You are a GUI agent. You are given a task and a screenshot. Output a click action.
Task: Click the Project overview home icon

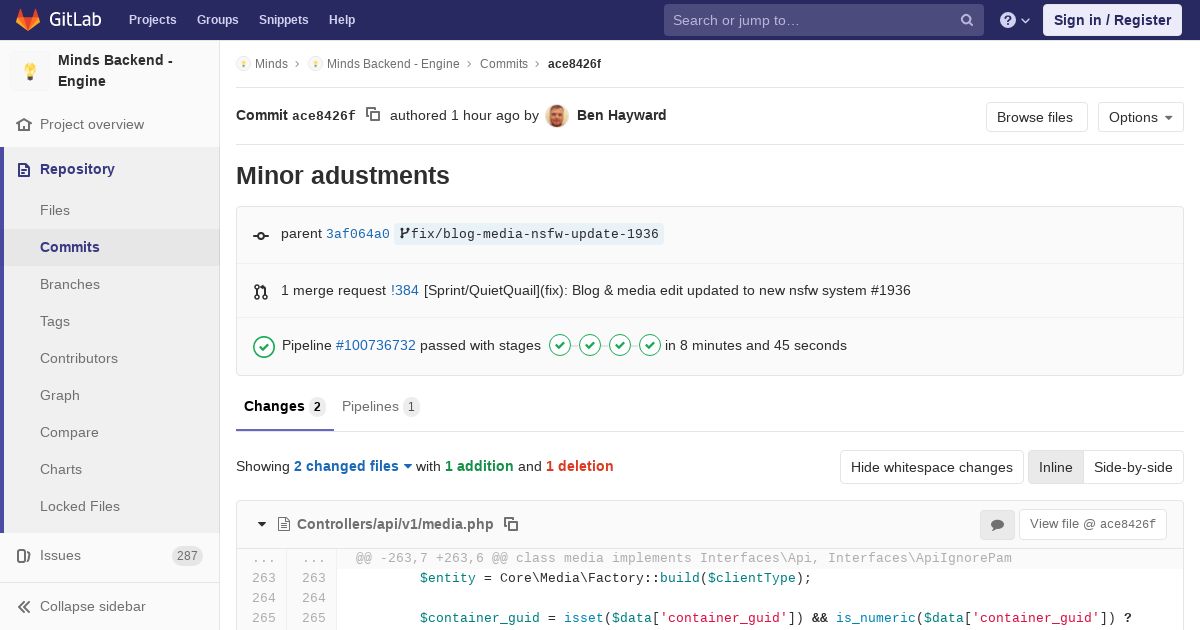[x=24, y=125]
